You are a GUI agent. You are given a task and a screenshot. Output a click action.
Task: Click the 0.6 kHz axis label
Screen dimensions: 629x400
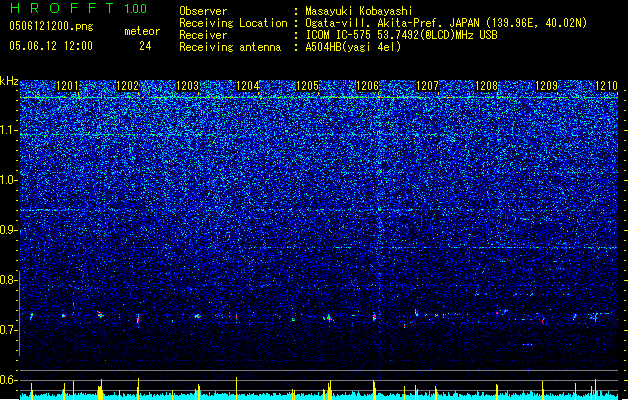(x=9, y=380)
